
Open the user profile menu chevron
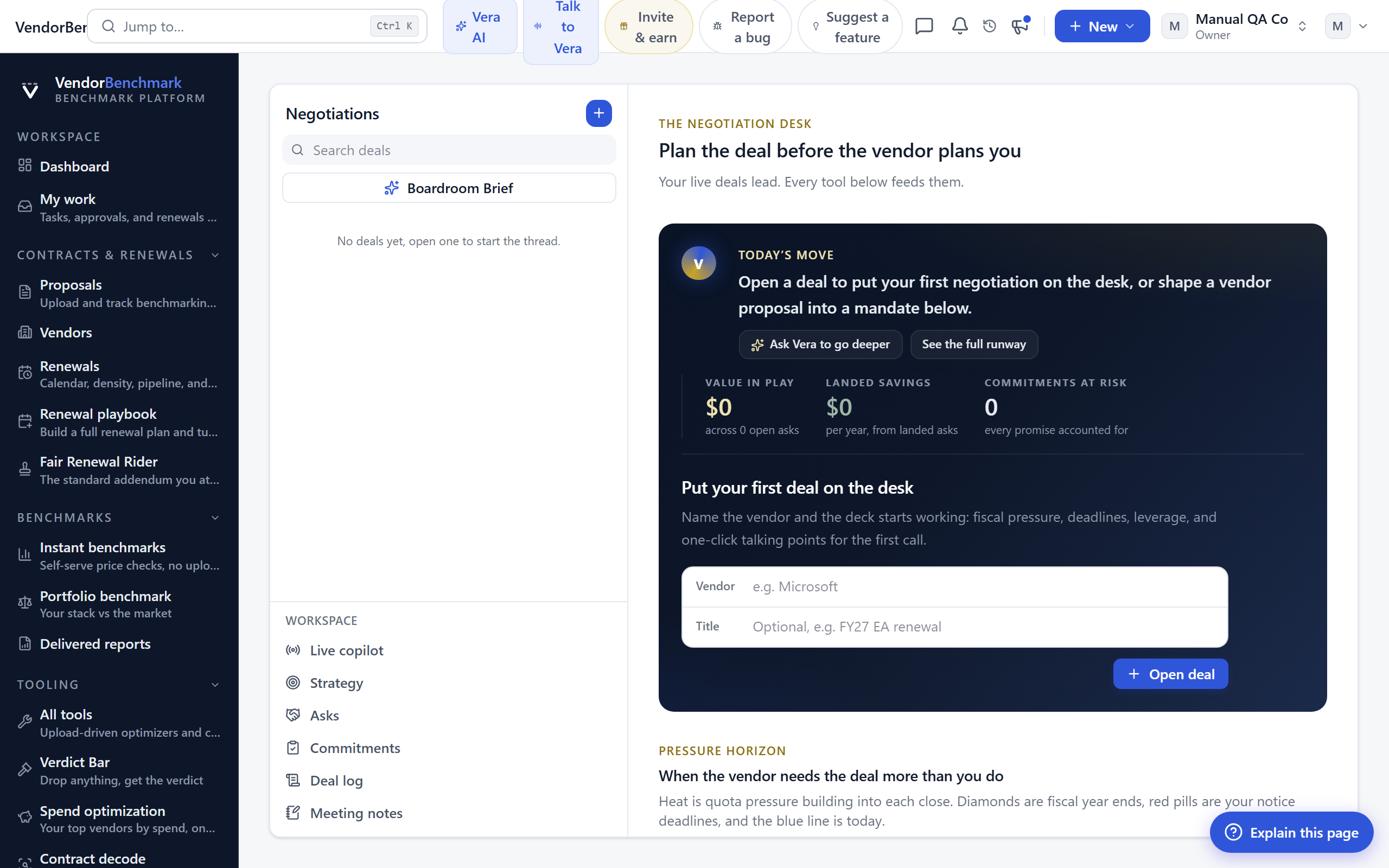pos(1363,27)
